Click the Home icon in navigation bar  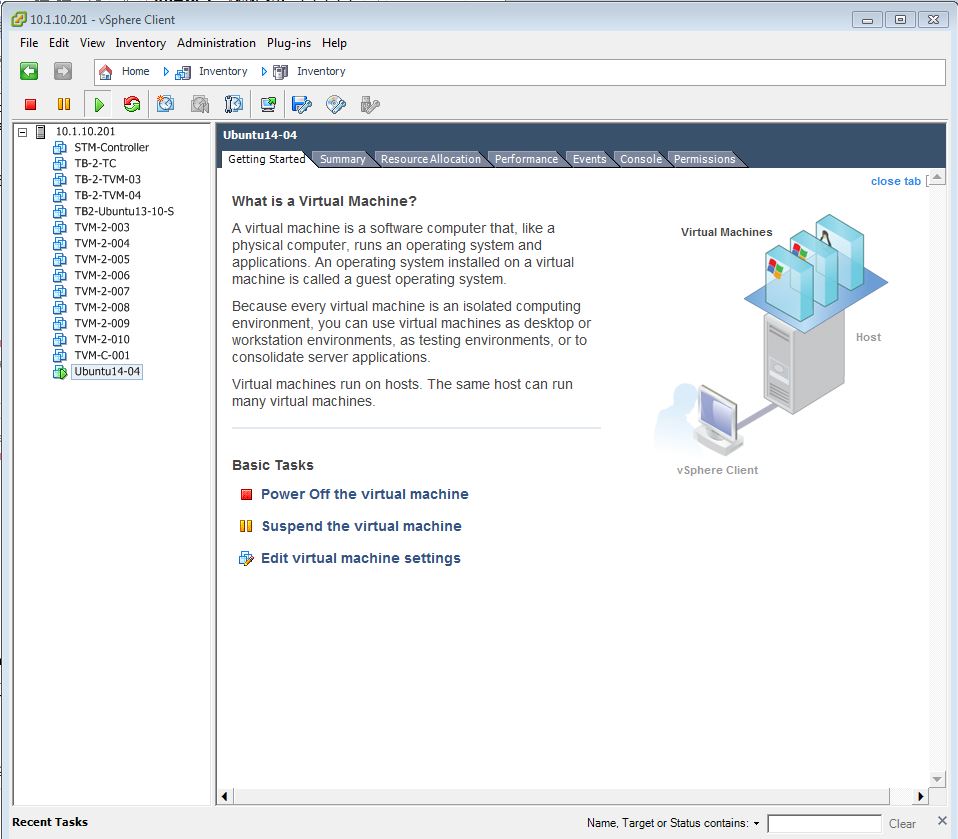(x=105, y=71)
